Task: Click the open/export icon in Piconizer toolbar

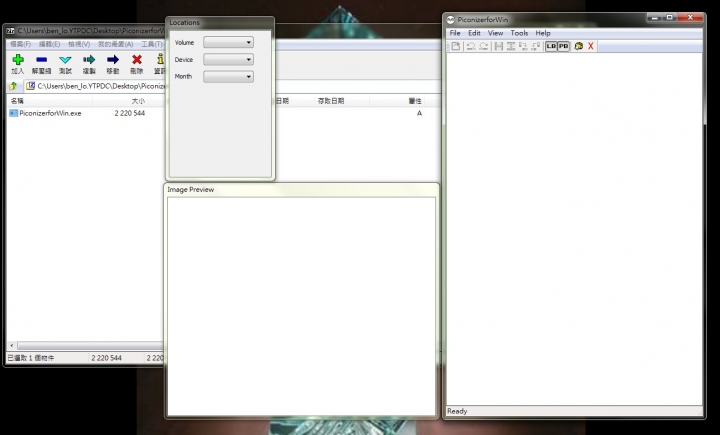Action: 456,46
